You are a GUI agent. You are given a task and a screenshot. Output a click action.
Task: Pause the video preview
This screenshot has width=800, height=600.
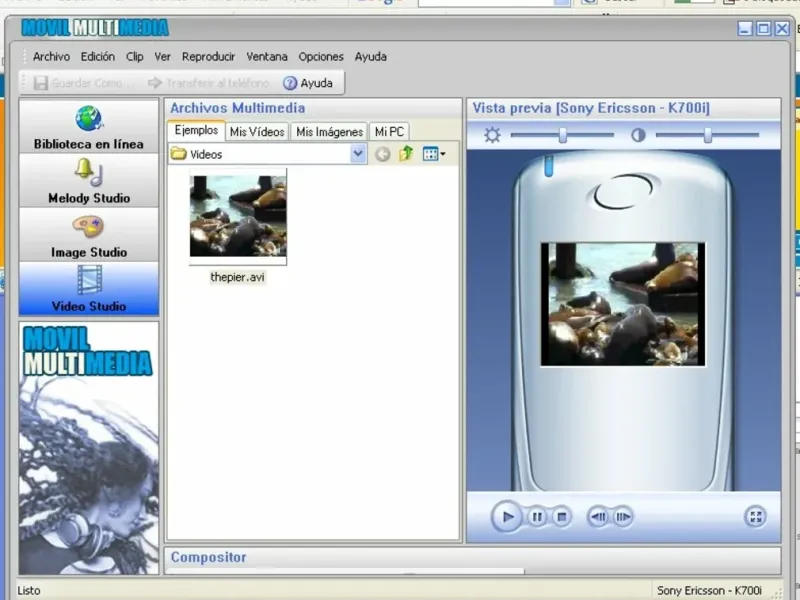coord(537,517)
